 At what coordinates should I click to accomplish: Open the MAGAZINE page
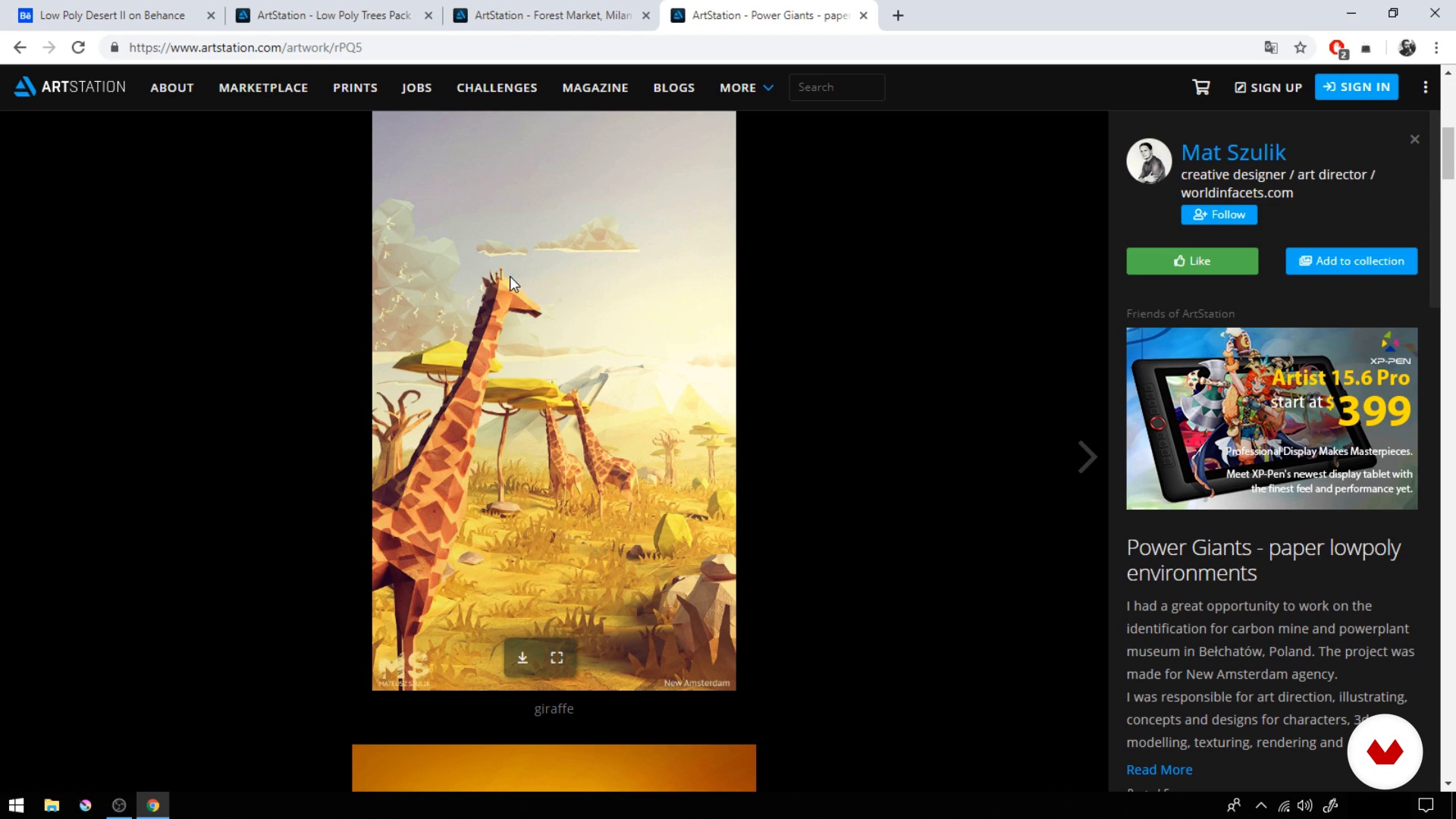pyautogui.click(x=595, y=88)
